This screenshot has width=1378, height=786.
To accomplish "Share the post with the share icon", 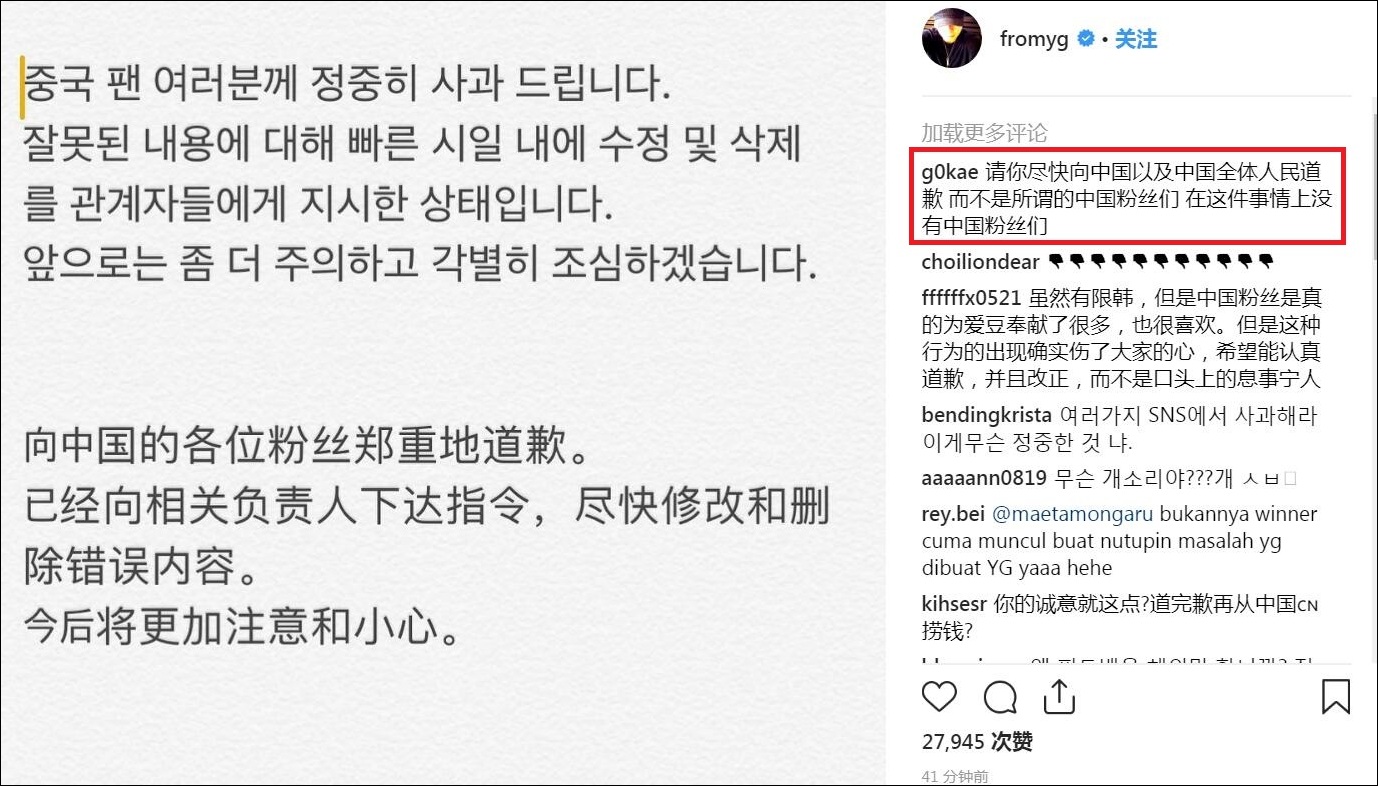I will 1060,696.
